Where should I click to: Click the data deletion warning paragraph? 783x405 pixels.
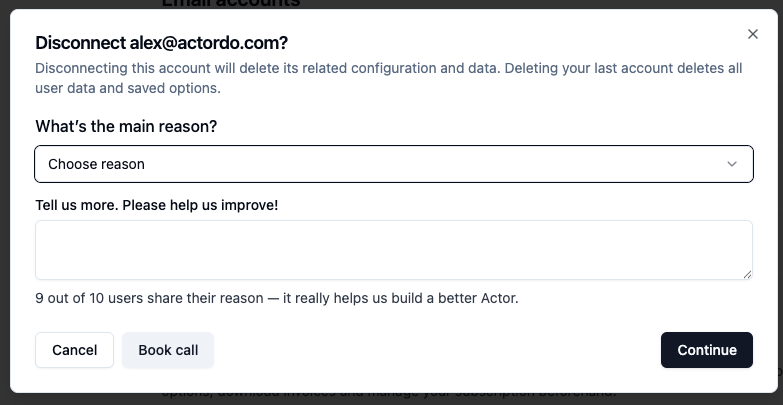tap(389, 78)
